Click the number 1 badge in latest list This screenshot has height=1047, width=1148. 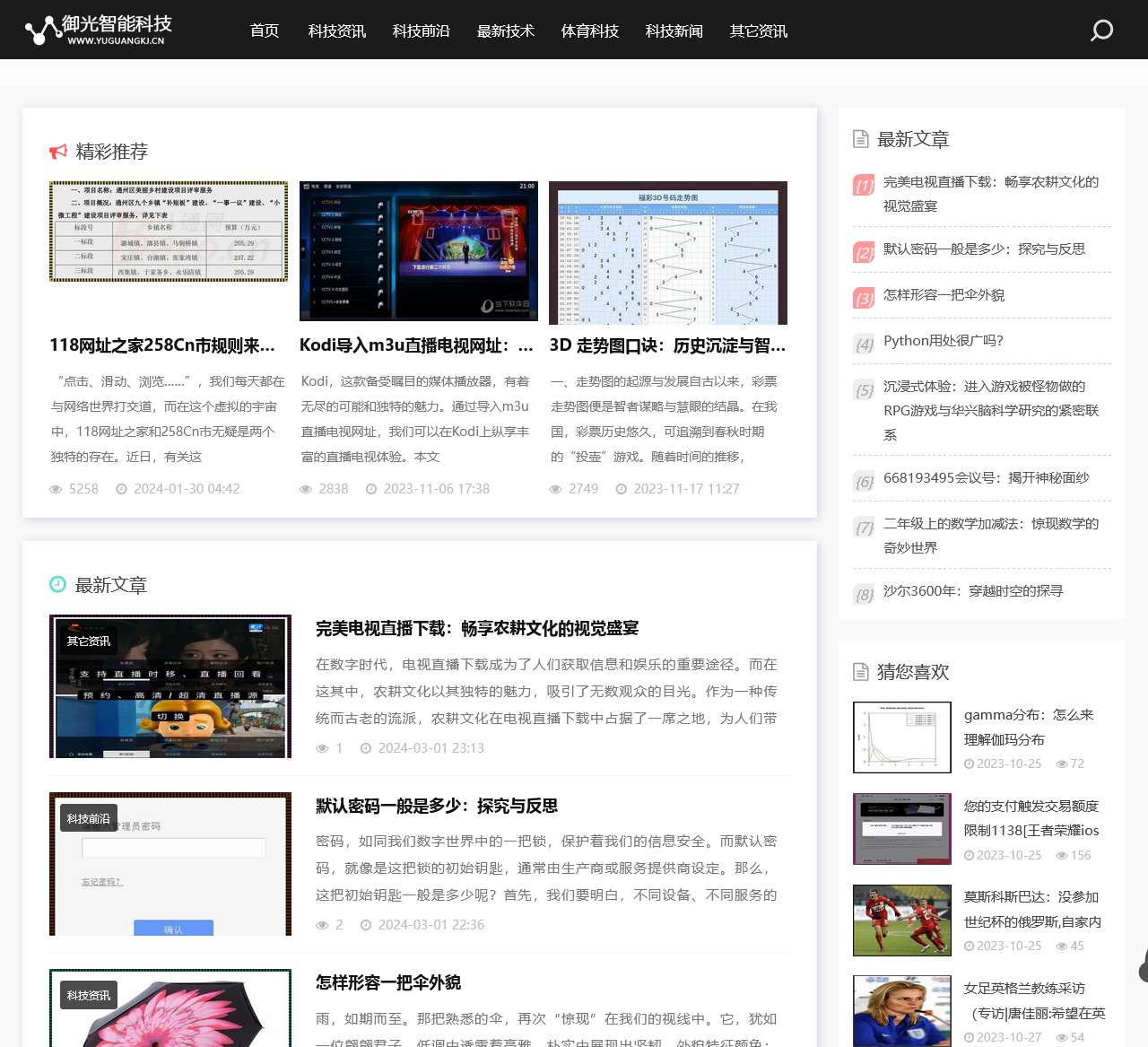(864, 185)
